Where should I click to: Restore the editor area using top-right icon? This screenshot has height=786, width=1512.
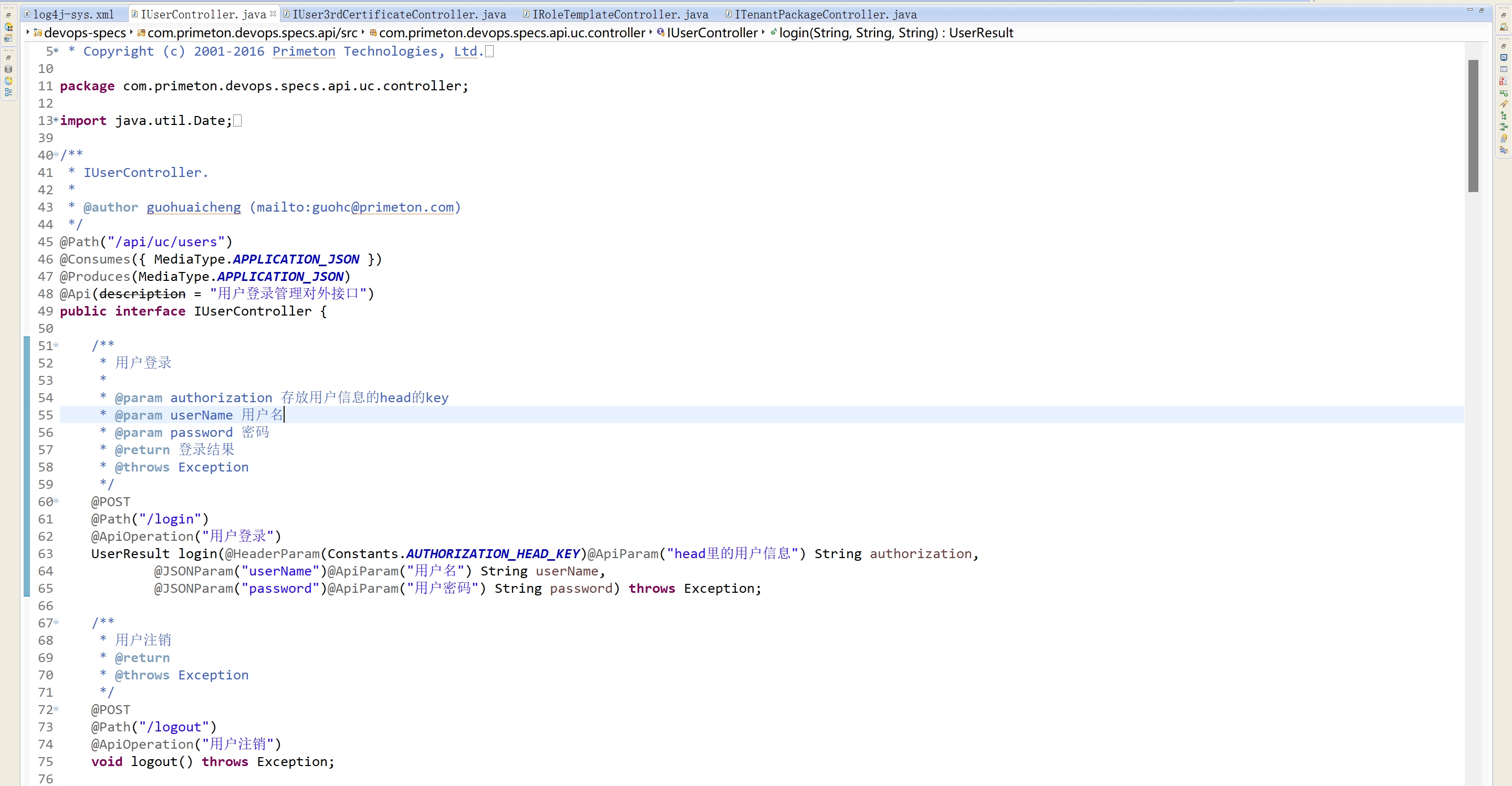point(1482,10)
